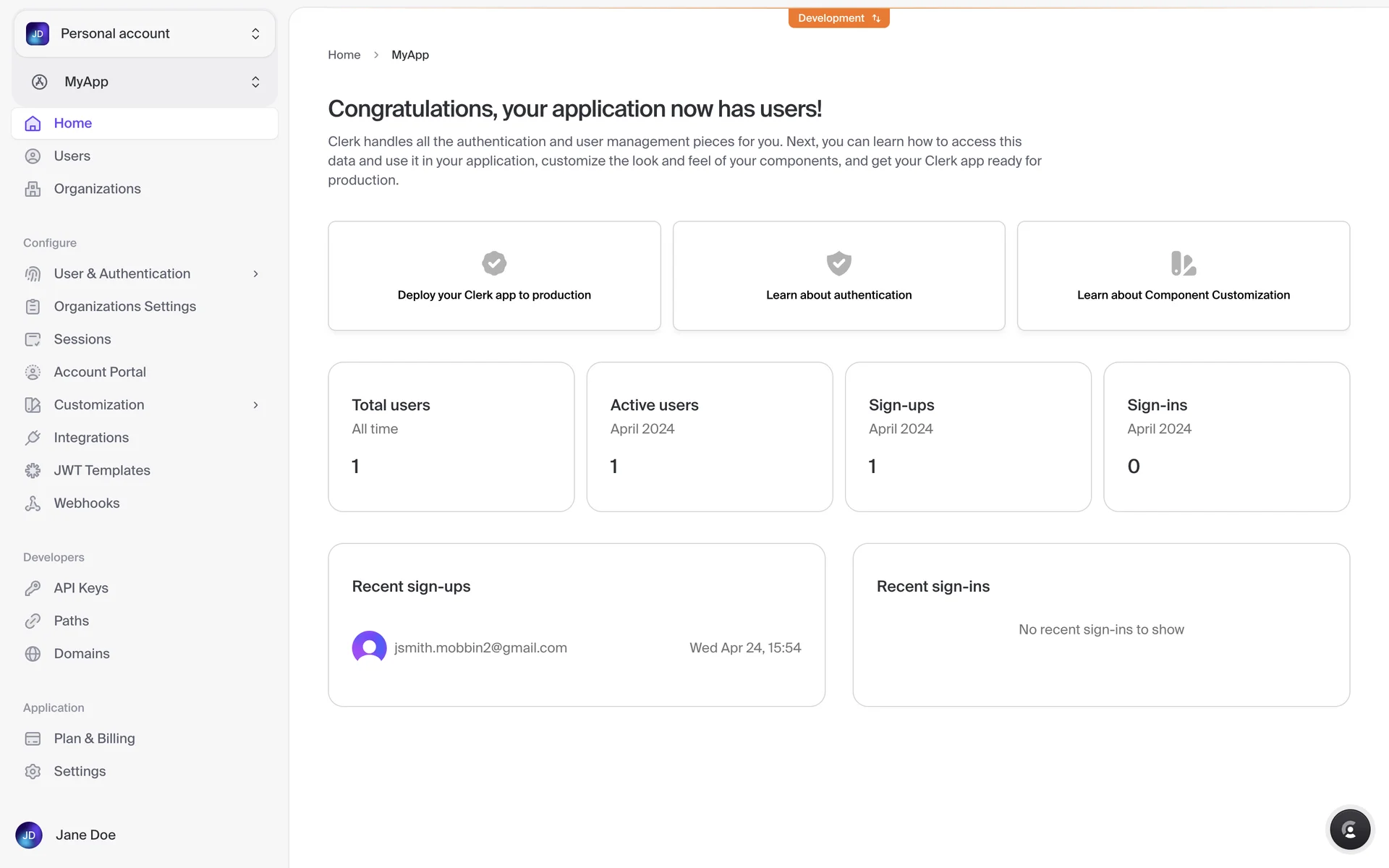This screenshot has width=1389, height=868.
Task: Click the Account Portal icon
Action: 33,373
